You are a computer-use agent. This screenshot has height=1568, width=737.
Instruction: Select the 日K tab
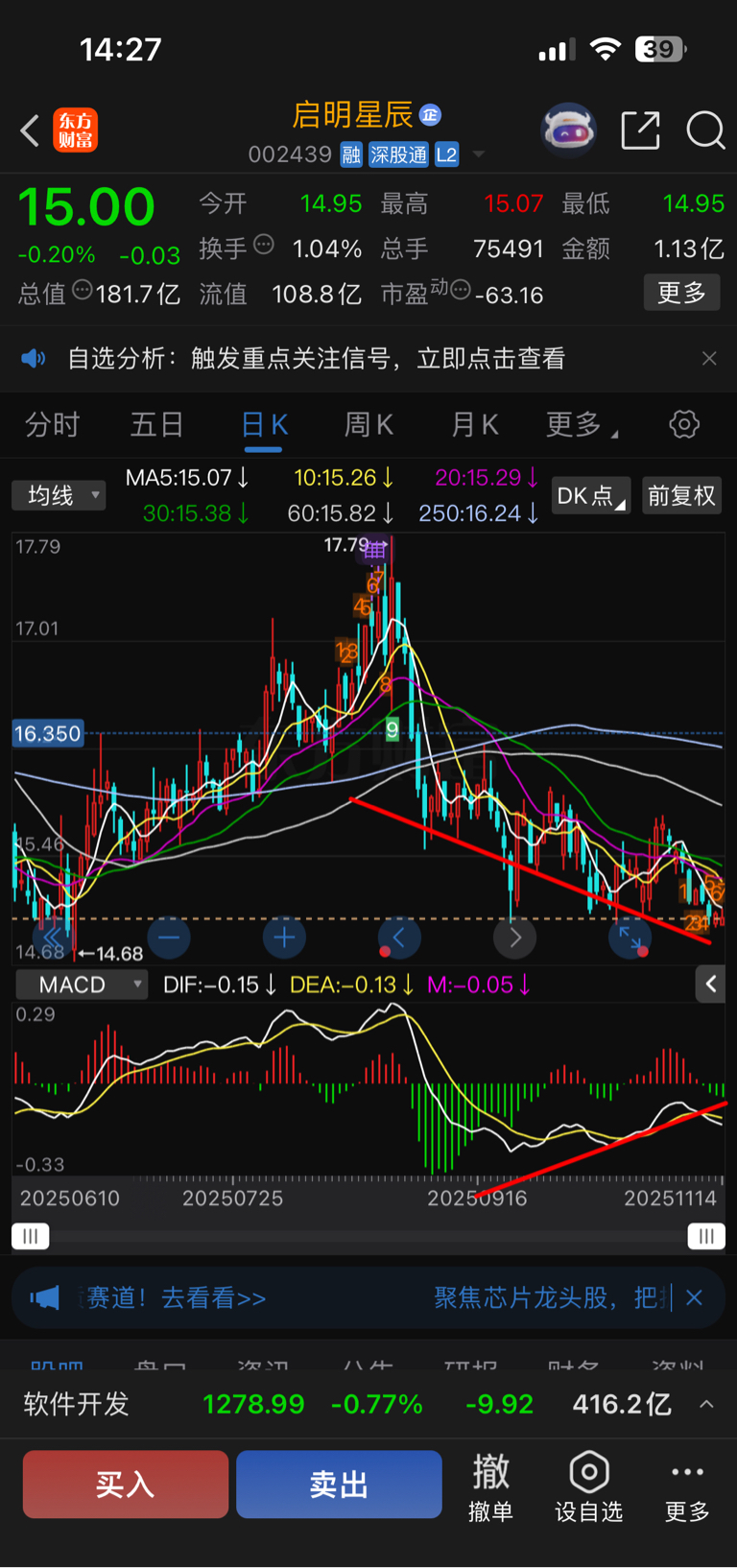click(x=264, y=424)
